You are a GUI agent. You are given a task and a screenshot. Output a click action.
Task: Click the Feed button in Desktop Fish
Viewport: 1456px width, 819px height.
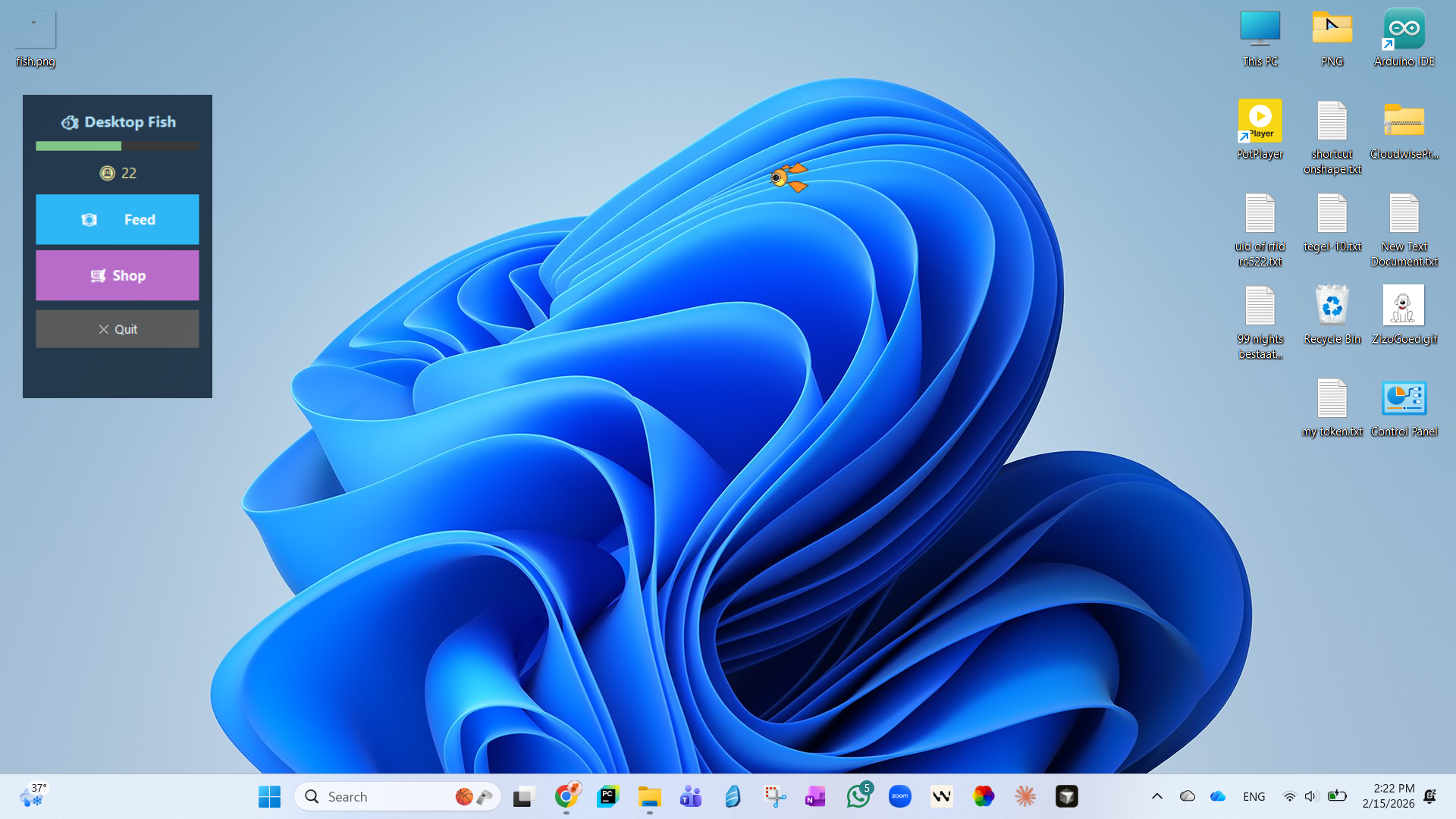(118, 219)
